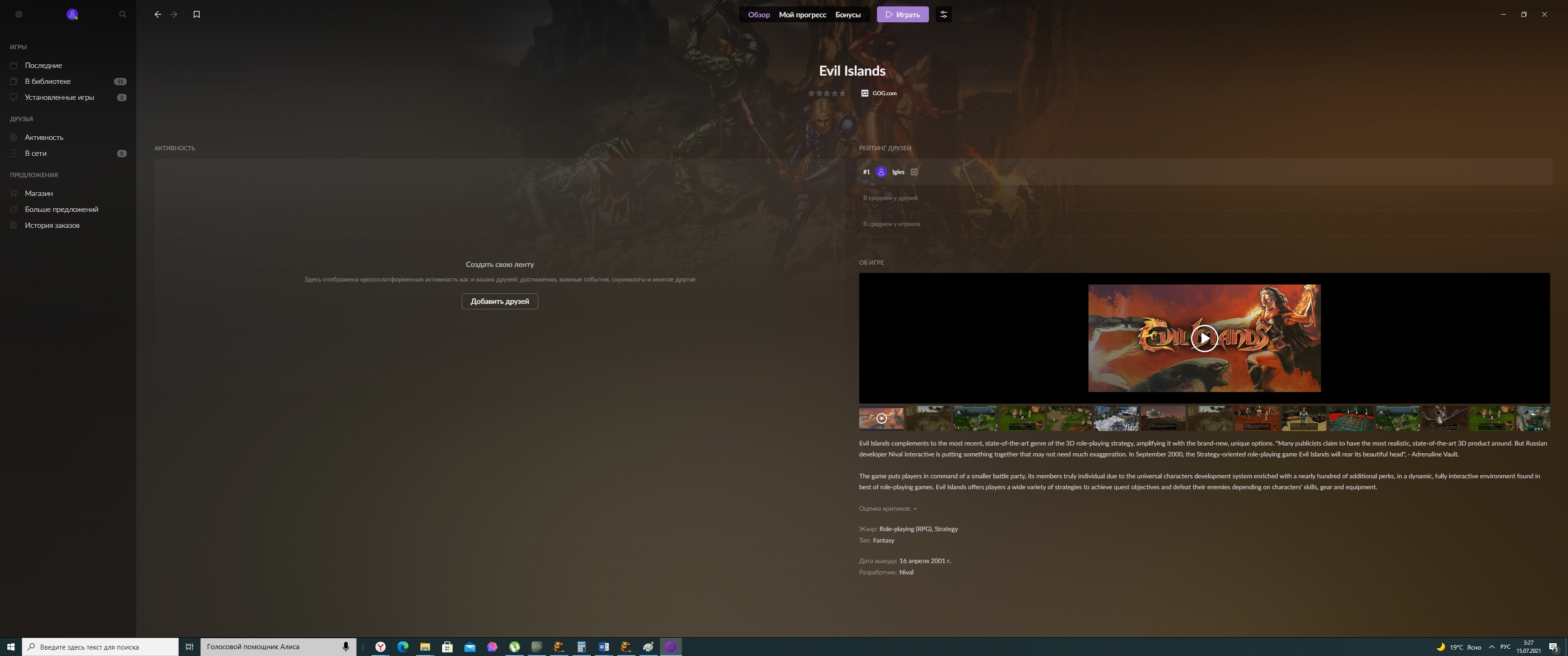Open Microsoft Edge from the taskbar
The image size is (1568, 656).
click(403, 647)
